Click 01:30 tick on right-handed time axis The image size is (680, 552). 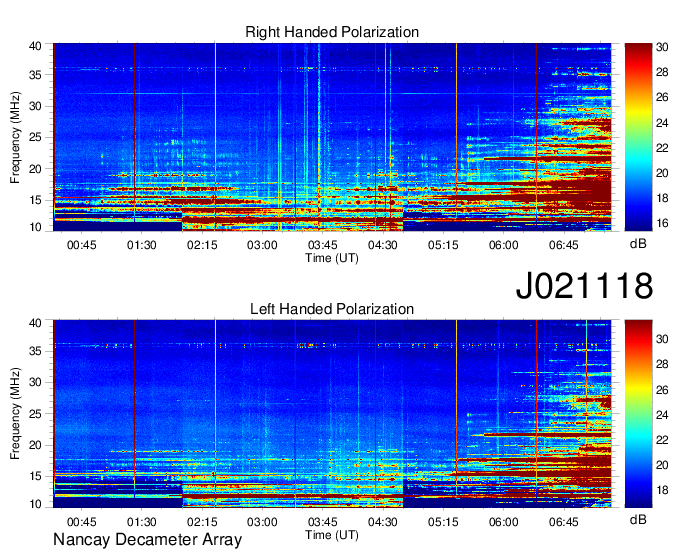point(142,245)
